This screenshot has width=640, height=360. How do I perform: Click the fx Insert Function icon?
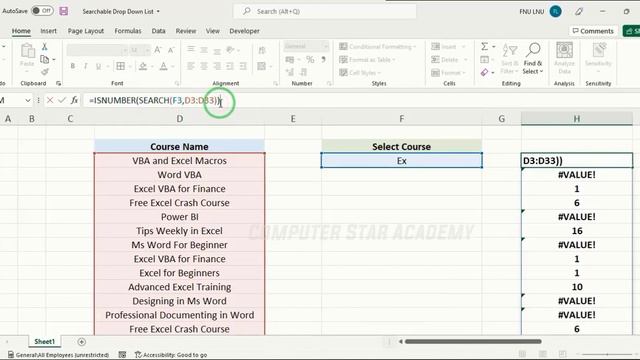tap(74, 100)
